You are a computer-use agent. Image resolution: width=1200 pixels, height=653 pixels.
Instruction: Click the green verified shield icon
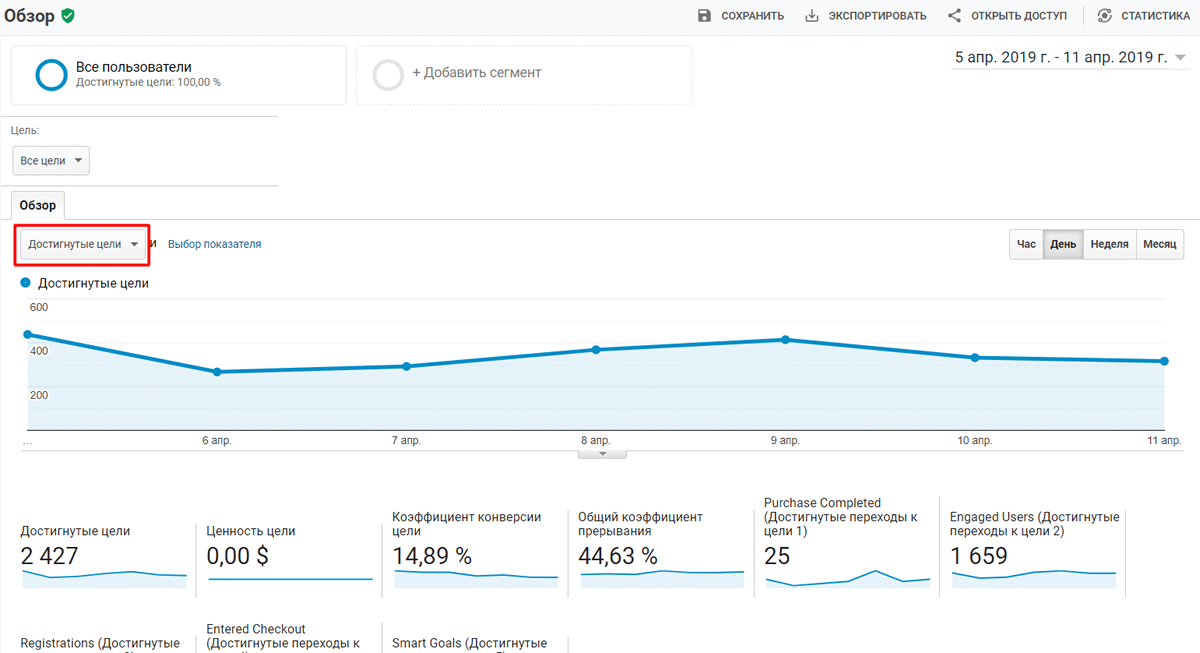(67, 16)
